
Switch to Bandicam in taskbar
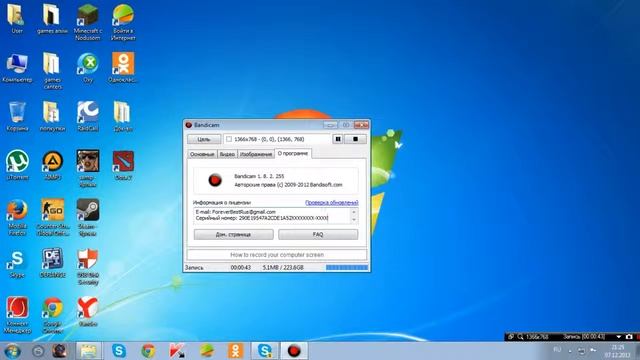(x=294, y=351)
